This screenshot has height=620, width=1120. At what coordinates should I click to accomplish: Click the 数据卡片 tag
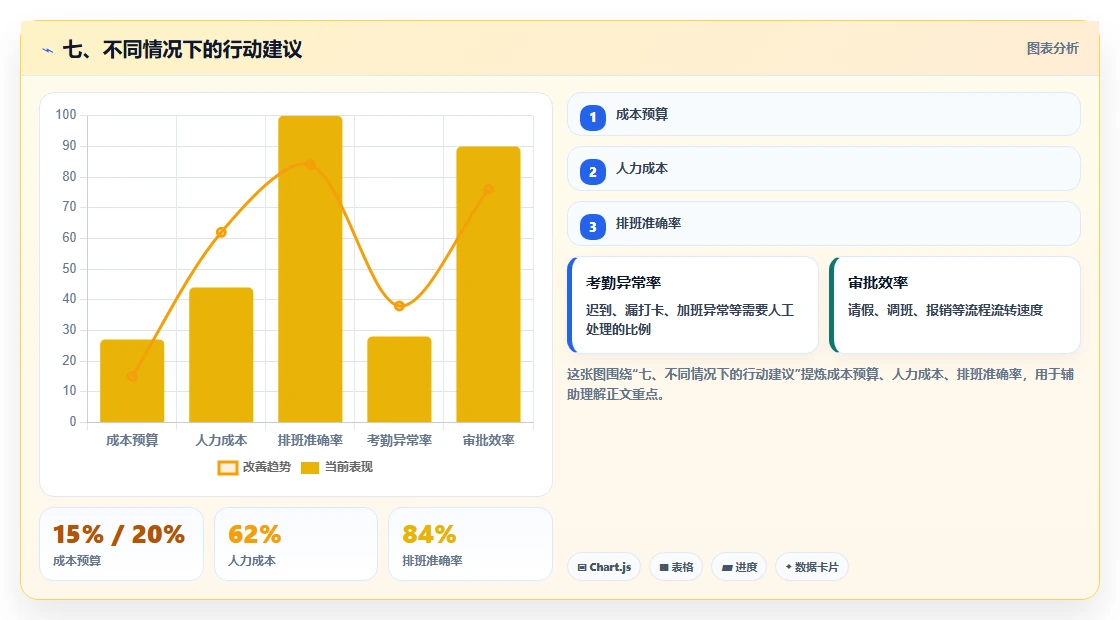click(x=811, y=567)
